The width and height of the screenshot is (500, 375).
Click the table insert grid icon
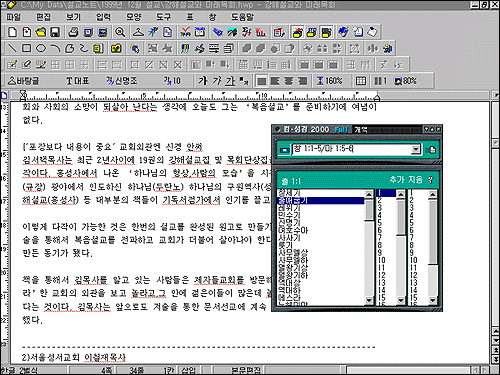point(361,81)
